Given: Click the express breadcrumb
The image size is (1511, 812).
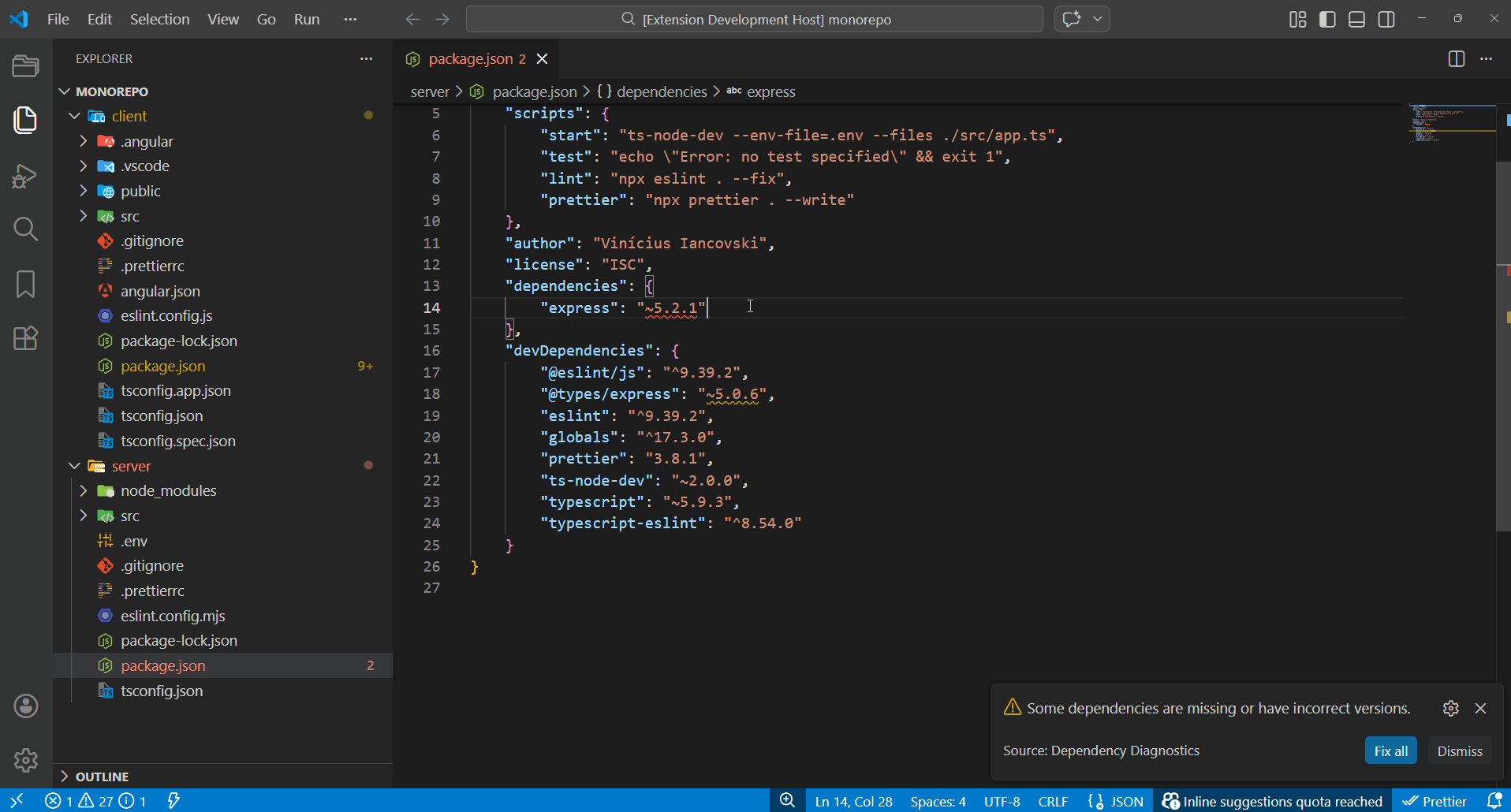Looking at the screenshot, I should click(x=770, y=92).
